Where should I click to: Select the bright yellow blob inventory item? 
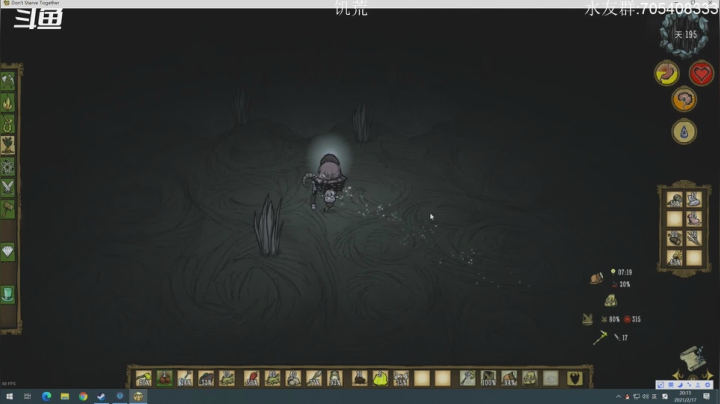[x=380, y=378]
